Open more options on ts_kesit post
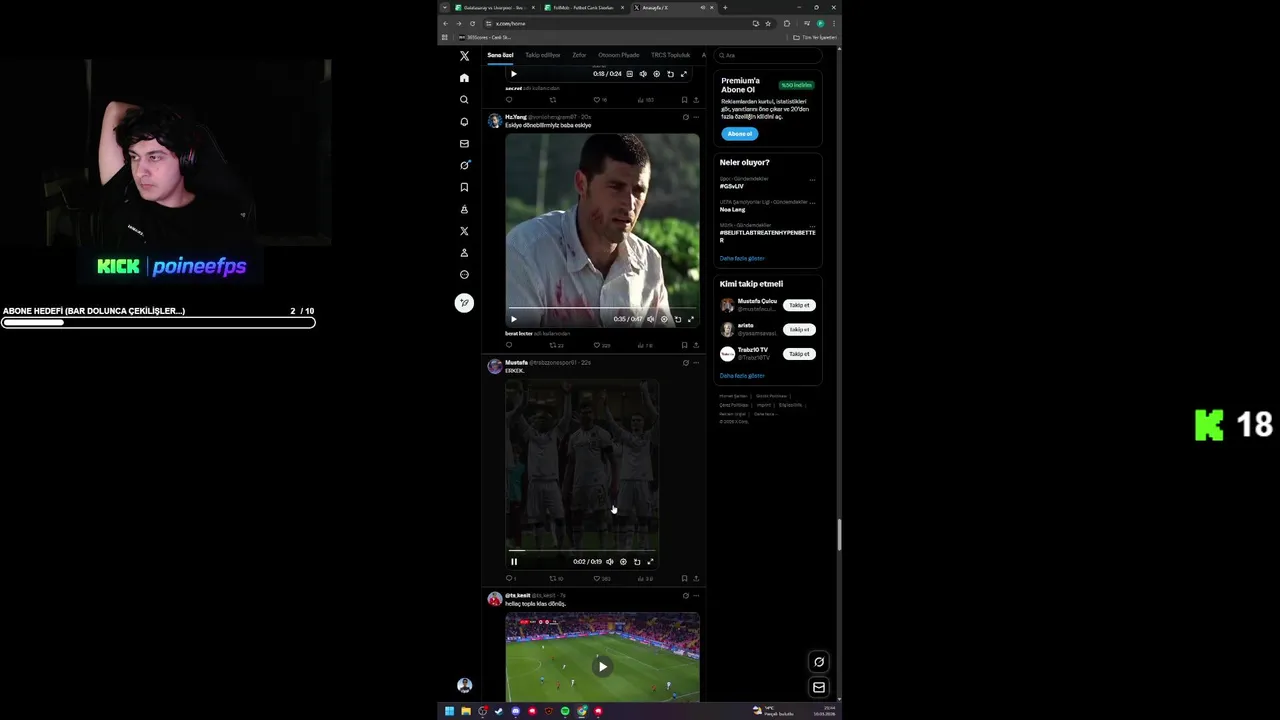This screenshot has width=1280, height=720. (x=696, y=595)
